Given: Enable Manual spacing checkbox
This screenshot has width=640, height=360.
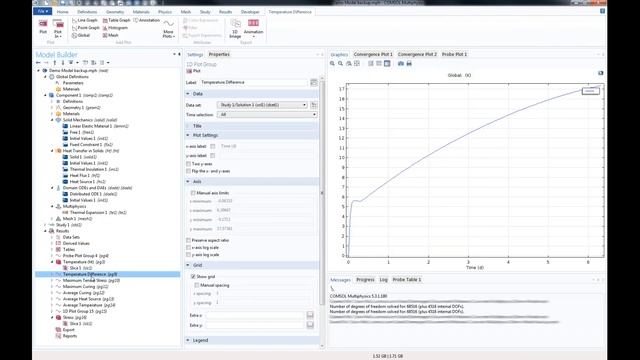Looking at the screenshot, I should tap(197, 285).
